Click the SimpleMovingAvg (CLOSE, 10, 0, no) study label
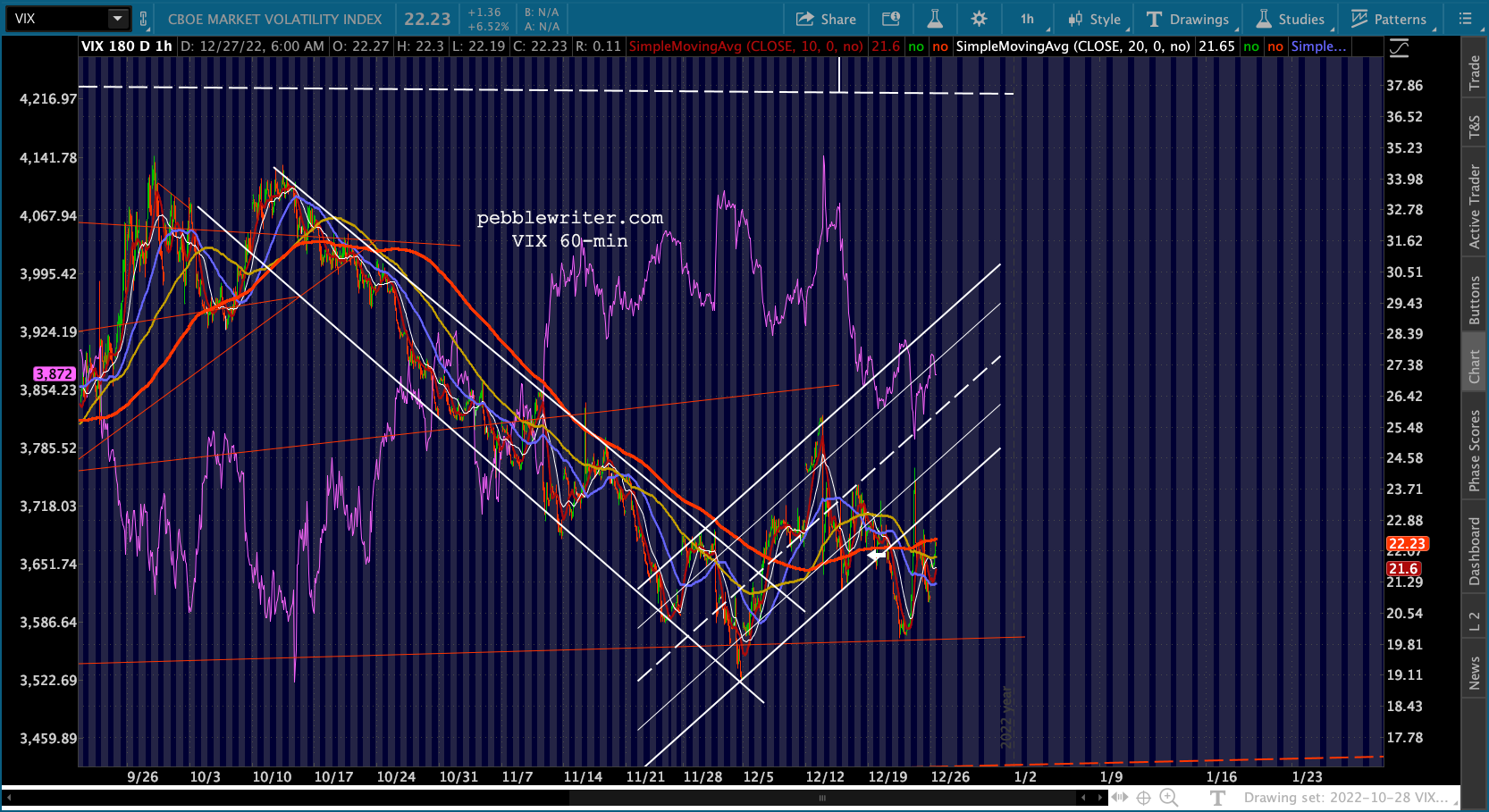 [x=746, y=46]
